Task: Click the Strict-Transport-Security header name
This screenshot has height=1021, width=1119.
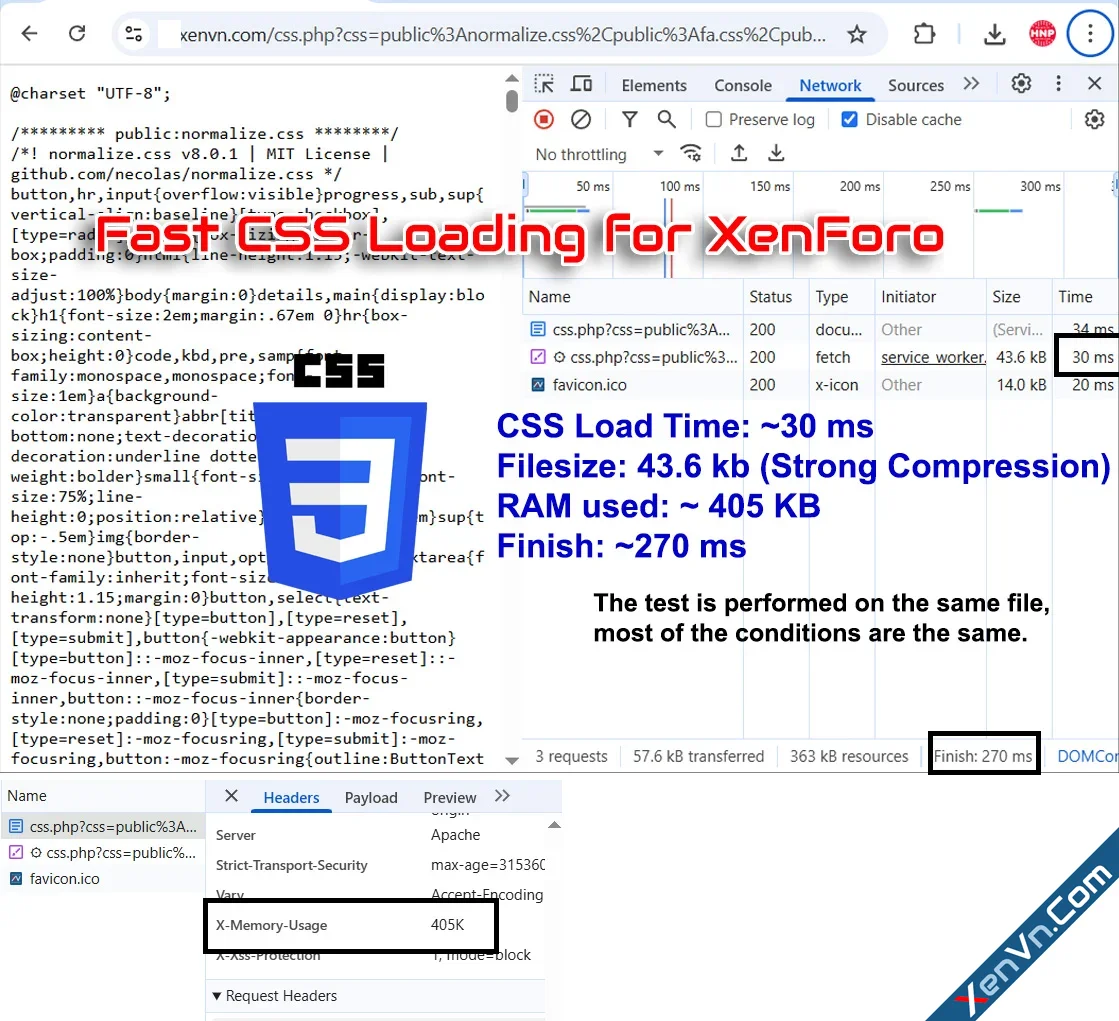Action: tap(291, 865)
